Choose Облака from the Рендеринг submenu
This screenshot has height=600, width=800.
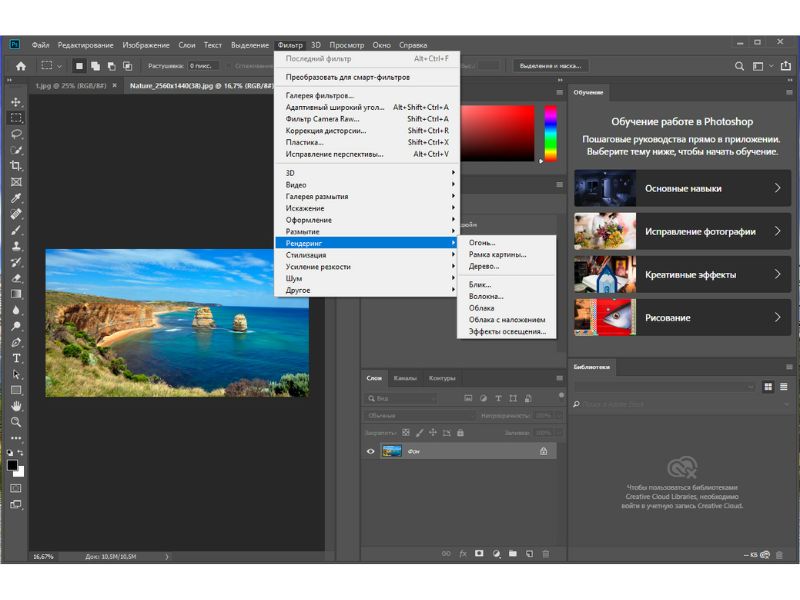point(482,308)
